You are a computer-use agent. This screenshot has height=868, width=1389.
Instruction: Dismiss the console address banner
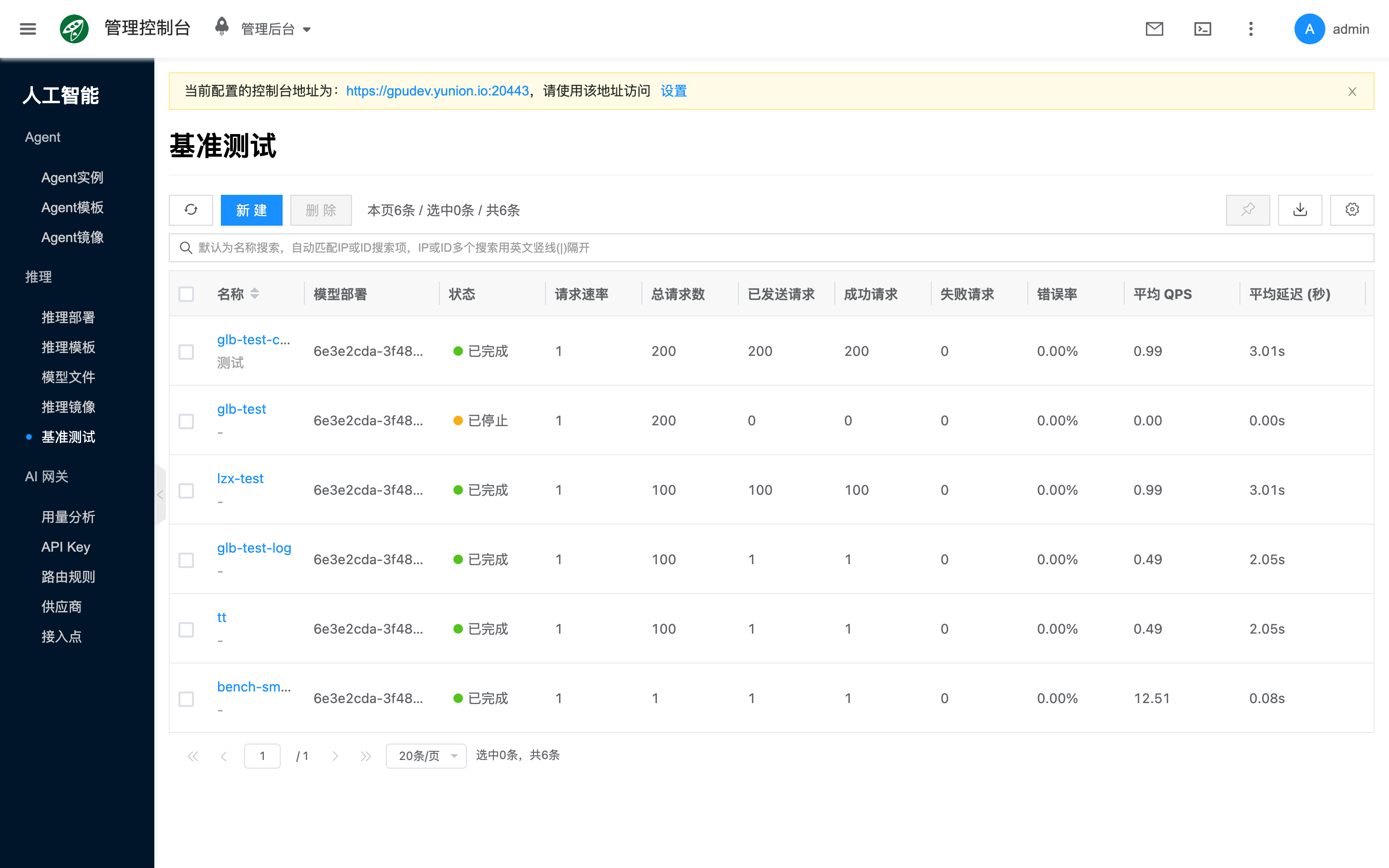click(x=1352, y=92)
